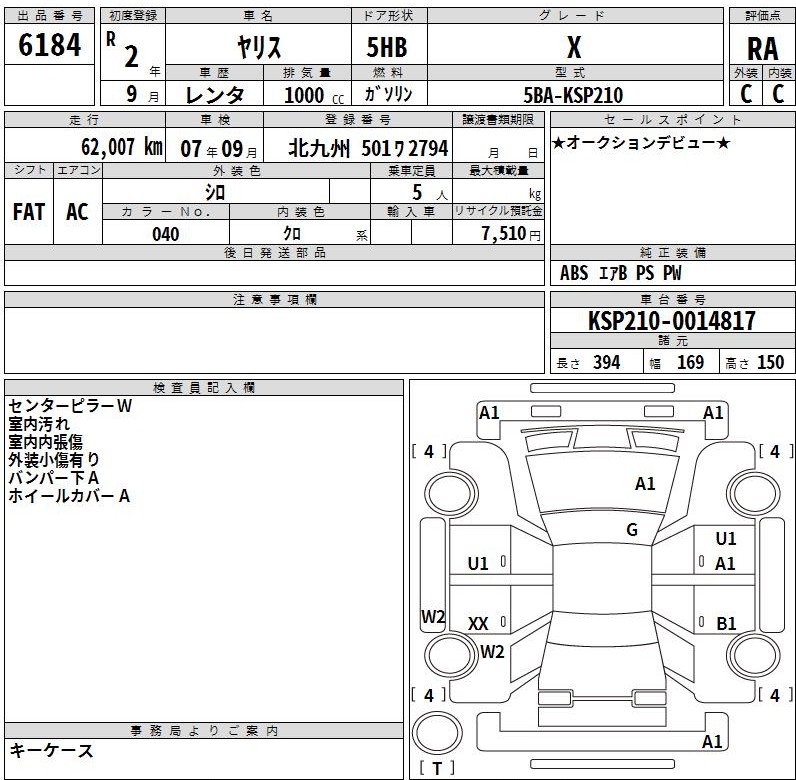Click lot number 6184
Viewport: 796px width, 780px height.
pos(49,45)
